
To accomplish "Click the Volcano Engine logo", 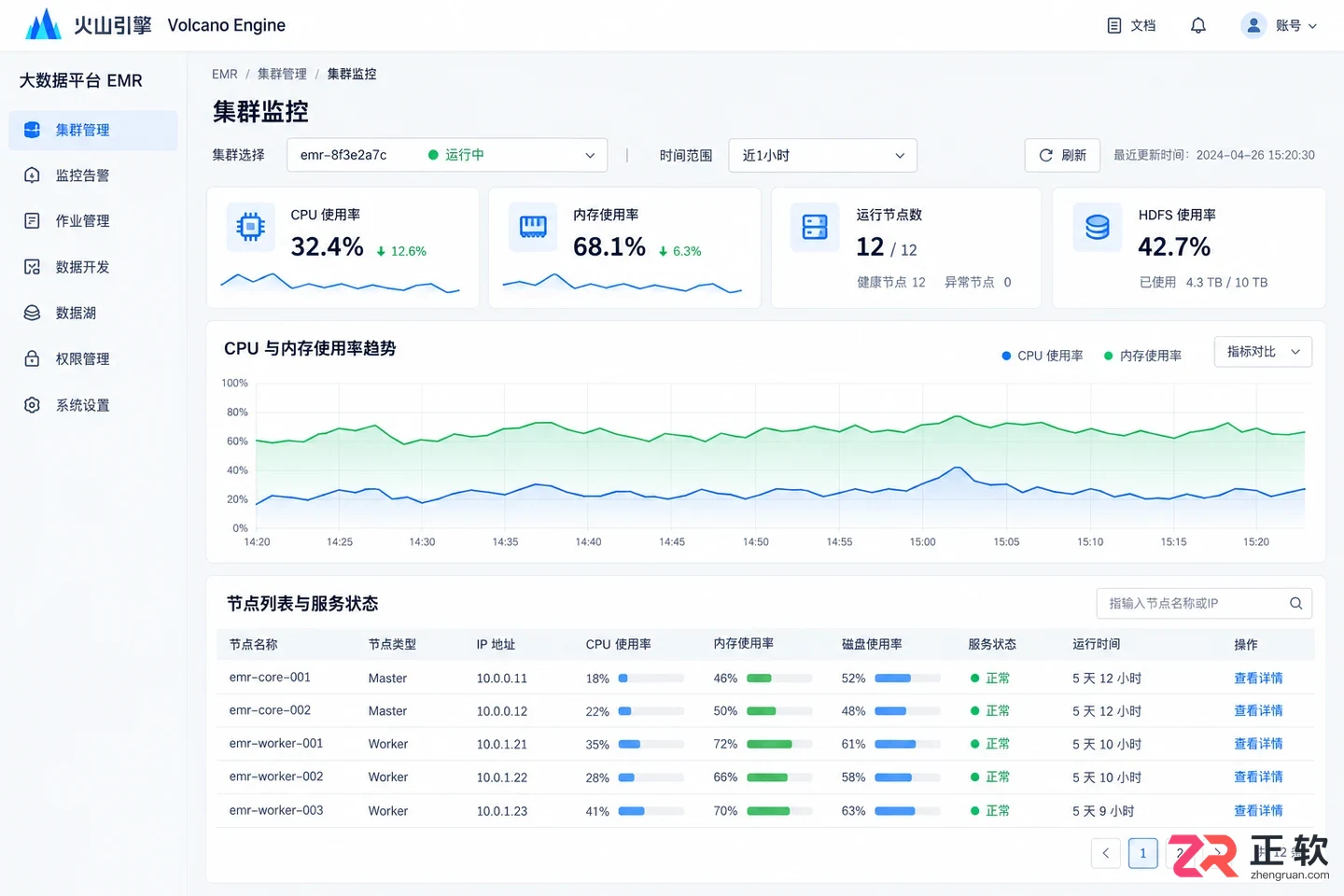I will 43,25.
